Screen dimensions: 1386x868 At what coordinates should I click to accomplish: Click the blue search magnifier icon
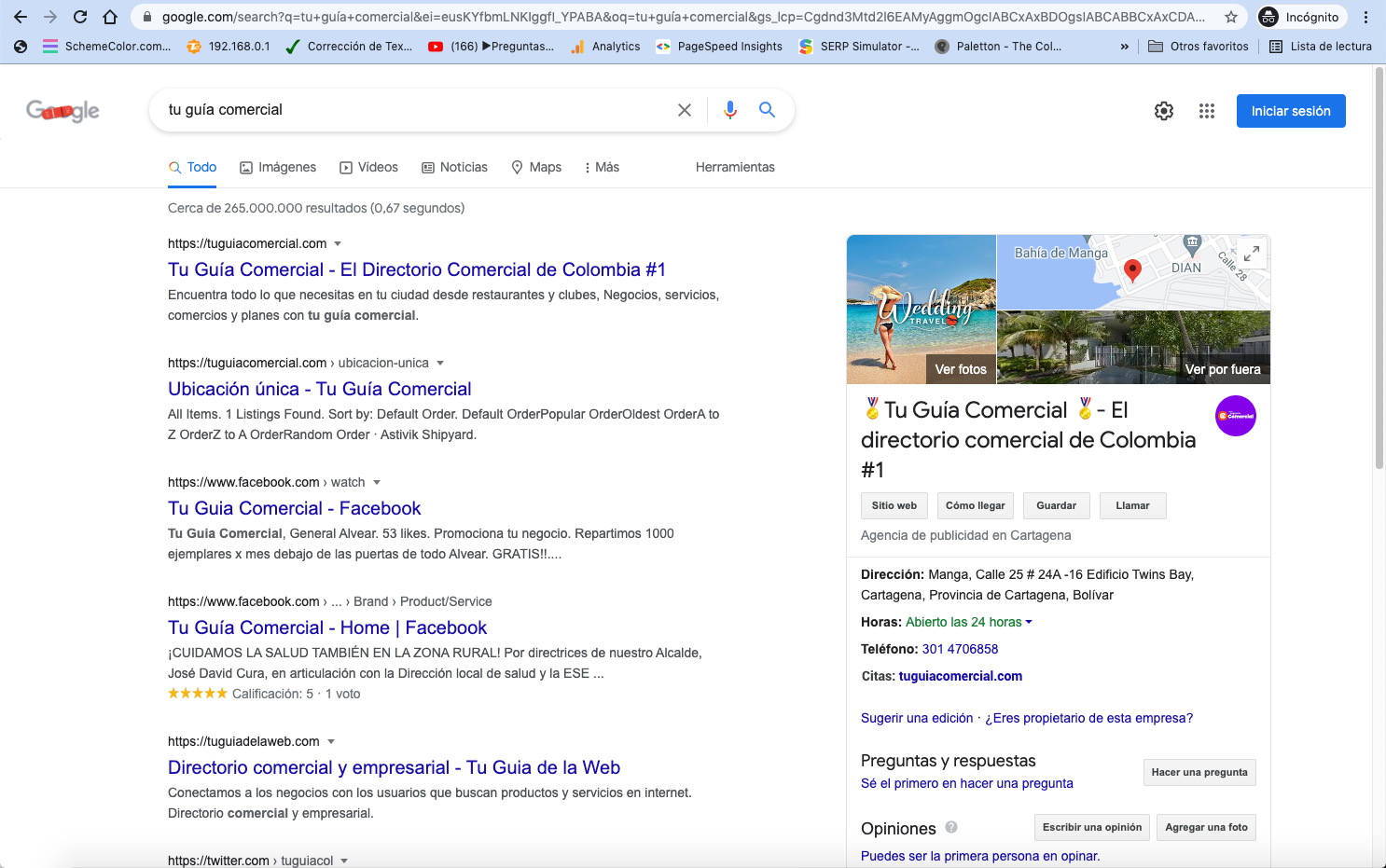767,110
